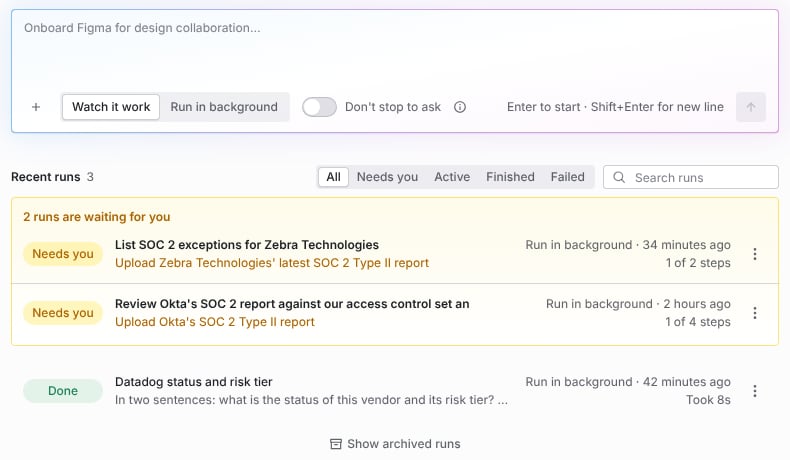This screenshot has height=460, width=790.
Task: Switch to the Failed filter tab
Action: tap(567, 177)
